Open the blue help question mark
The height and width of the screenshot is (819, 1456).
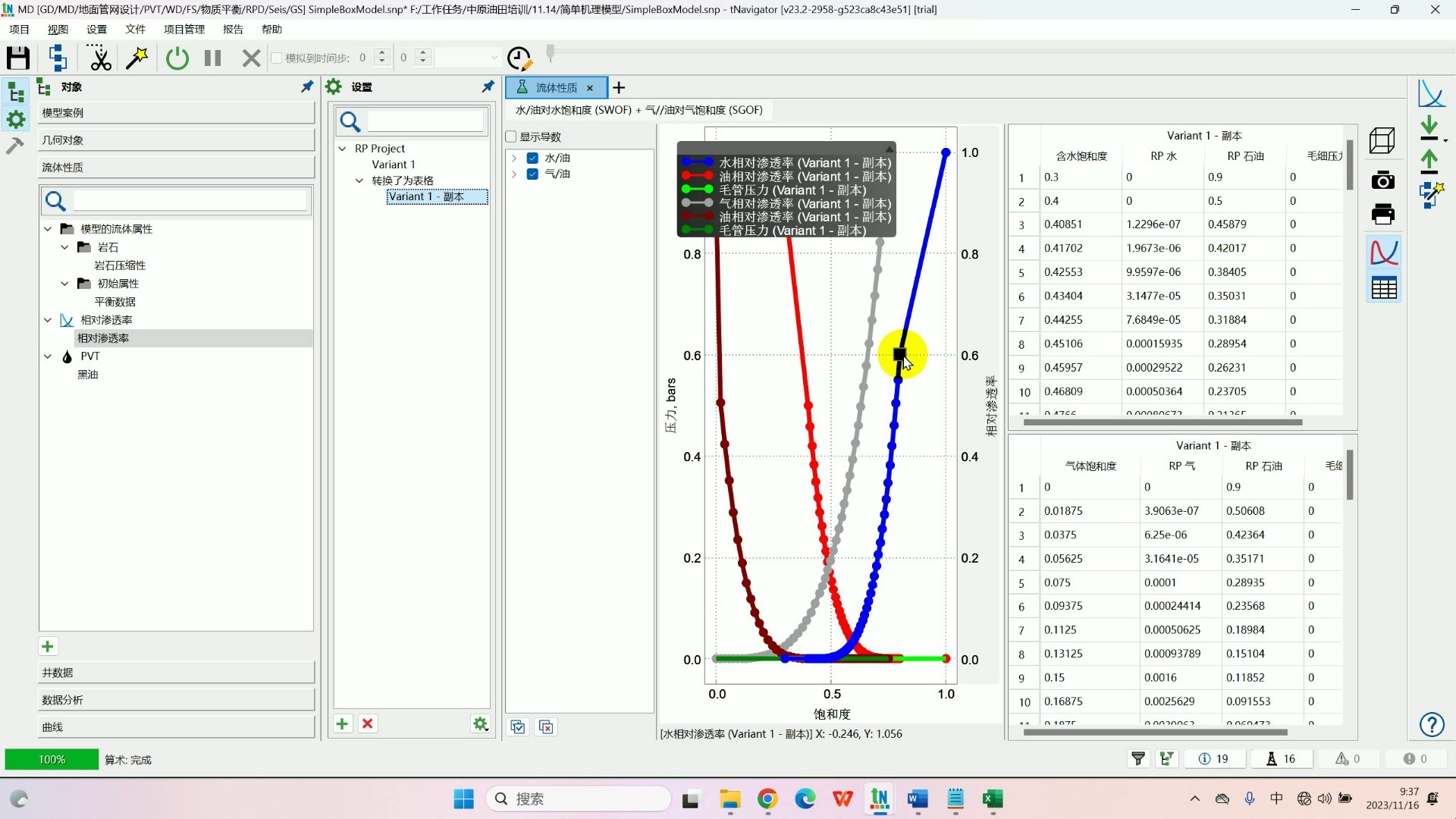pos(1431,725)
